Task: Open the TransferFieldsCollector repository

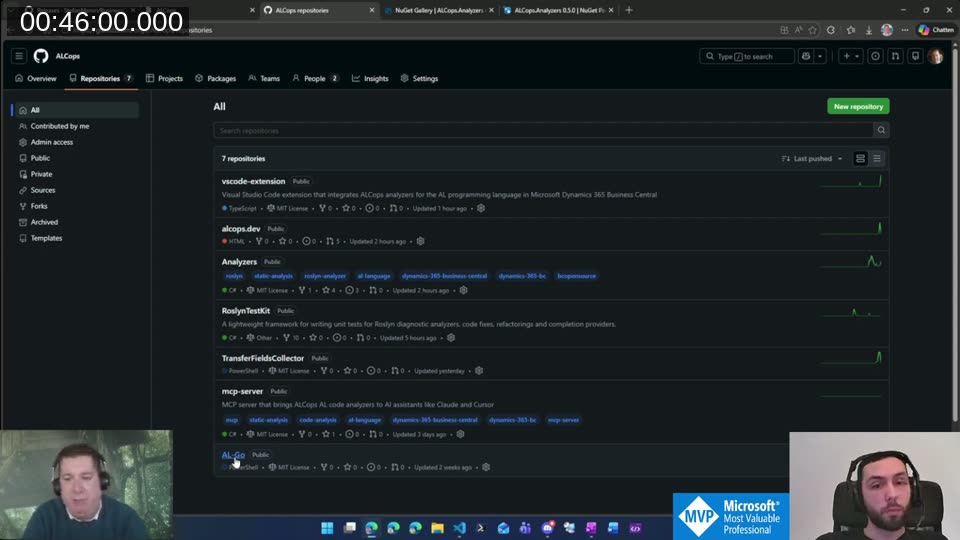Action: tap(263, 358)
